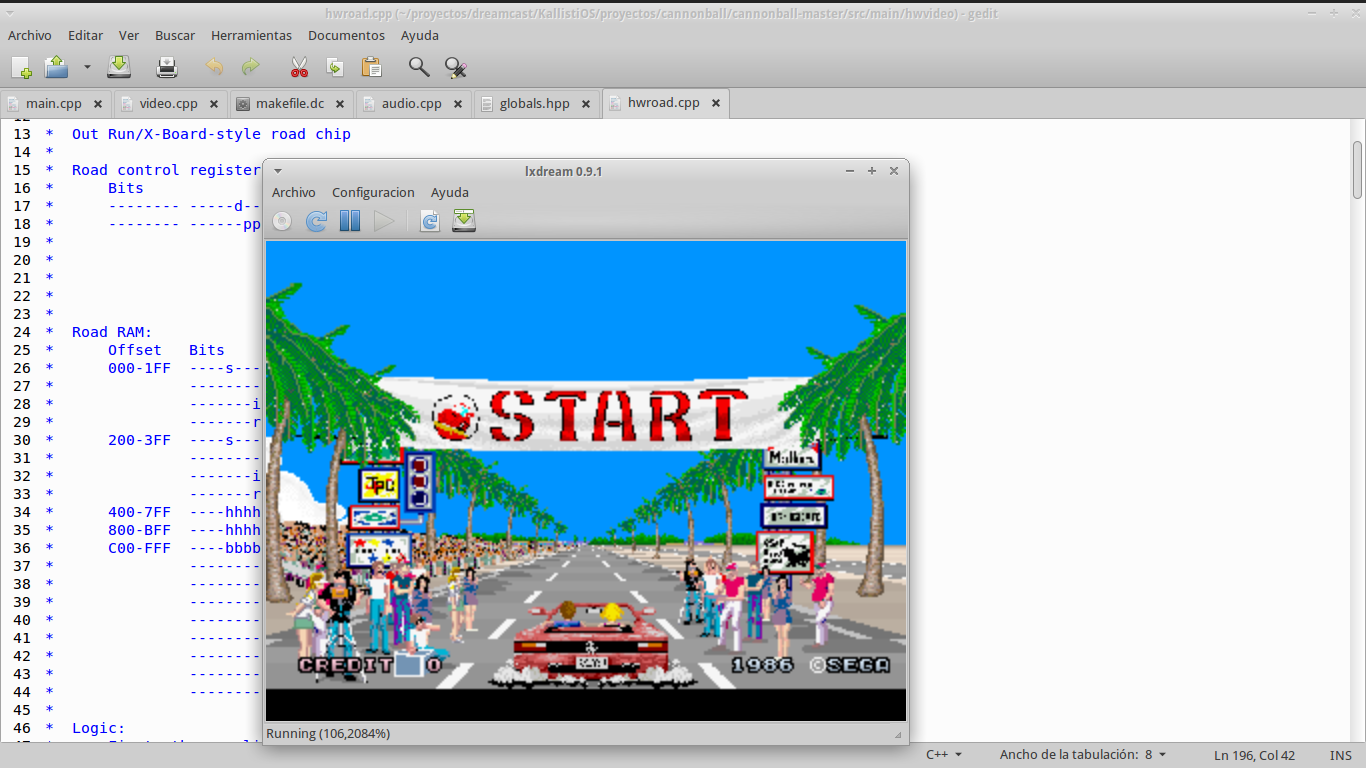Viewport: 1366px width, 768px height.
Task: Click the '200-3FF' offset text on line 30
Action: click(139, 440)
